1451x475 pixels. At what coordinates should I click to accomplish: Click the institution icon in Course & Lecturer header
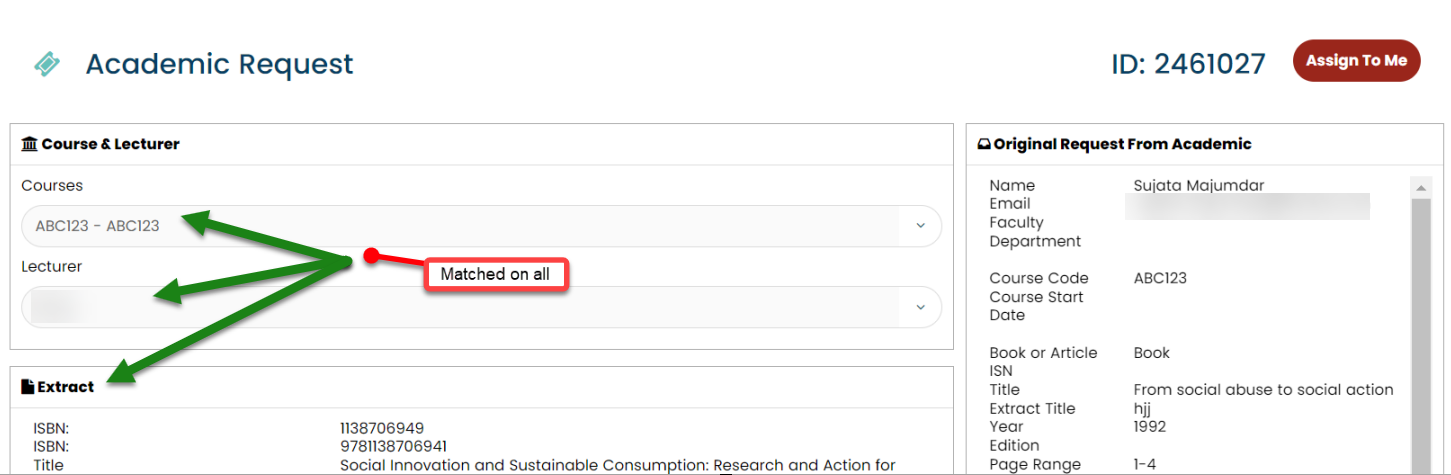[x=29, y=144]
